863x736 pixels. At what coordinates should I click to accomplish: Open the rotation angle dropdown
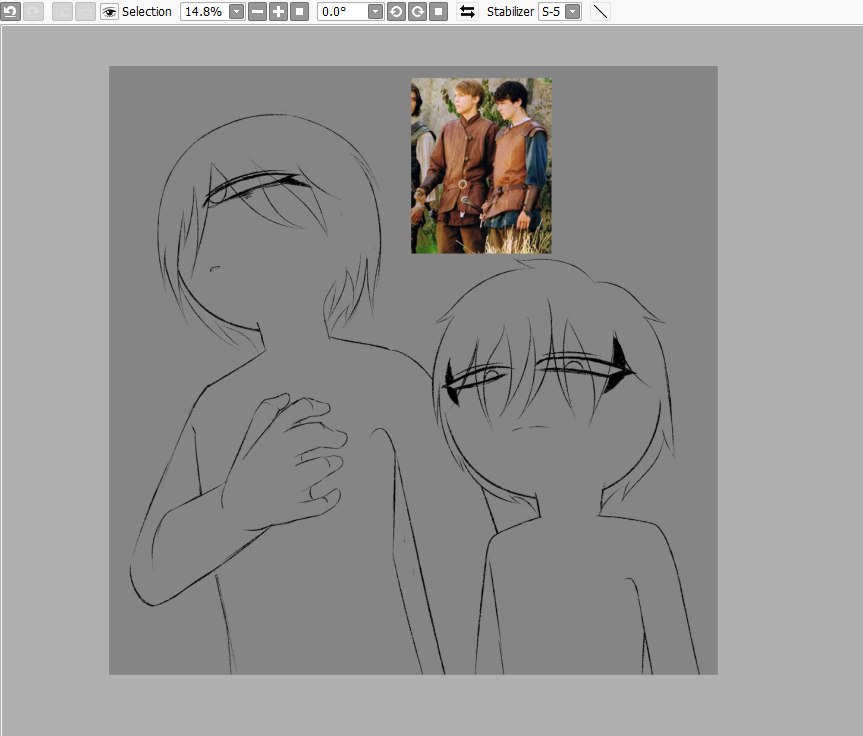coord(375,12)
